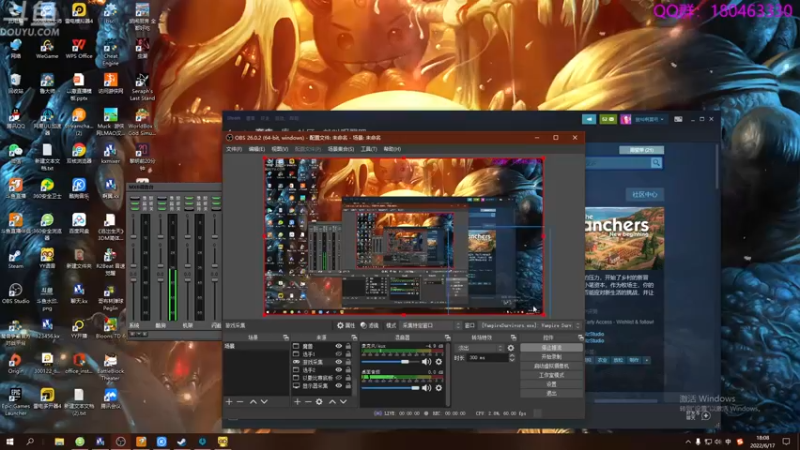This screenshot has width=800, height=450.
Task: Mute the 桌面音频 speaker icon
Action: [x=426, y=388]
